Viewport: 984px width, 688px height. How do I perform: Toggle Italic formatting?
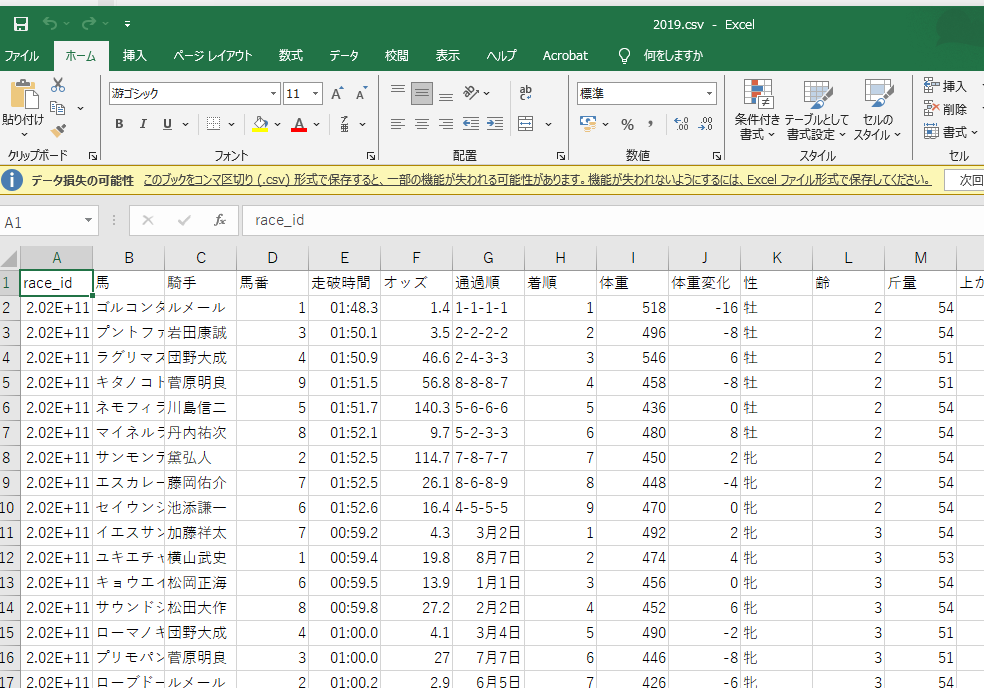click(x=143, y=124)
